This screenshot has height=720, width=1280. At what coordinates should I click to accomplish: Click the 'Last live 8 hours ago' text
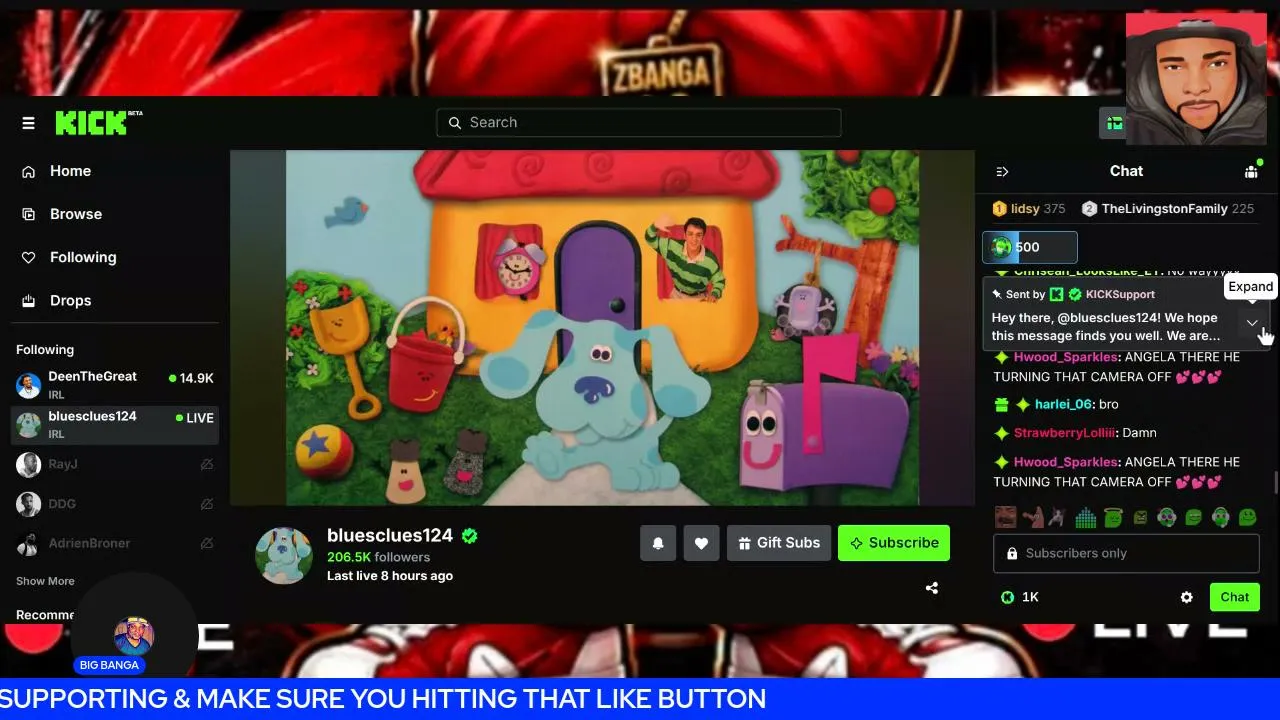pyautogui.click(x=390, y=576)
